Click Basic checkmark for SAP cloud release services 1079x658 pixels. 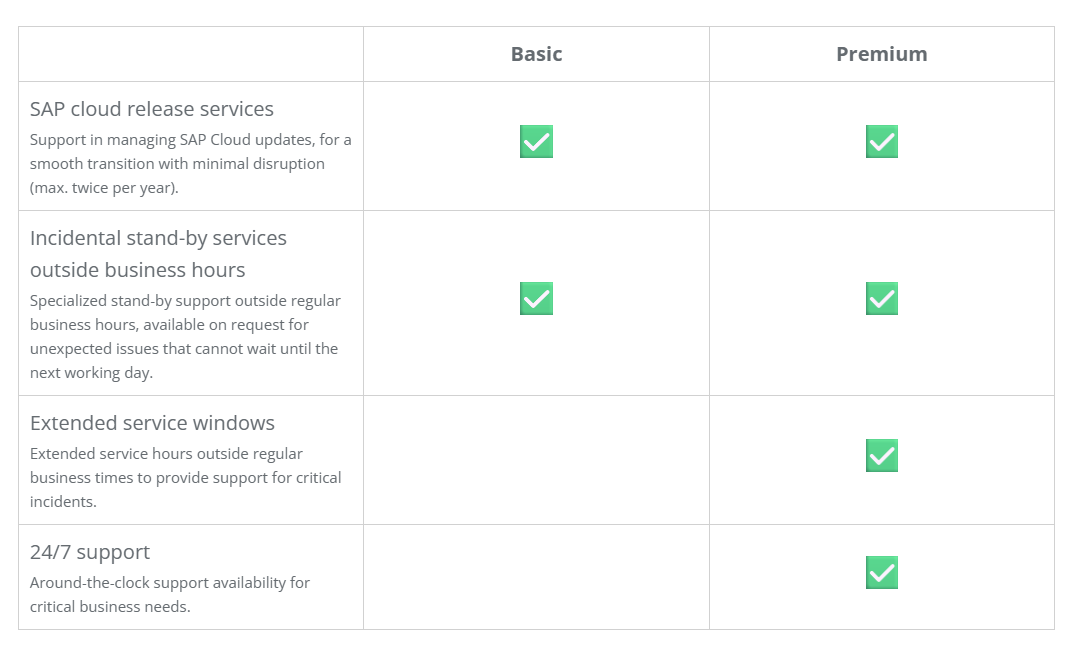point(536,142)
